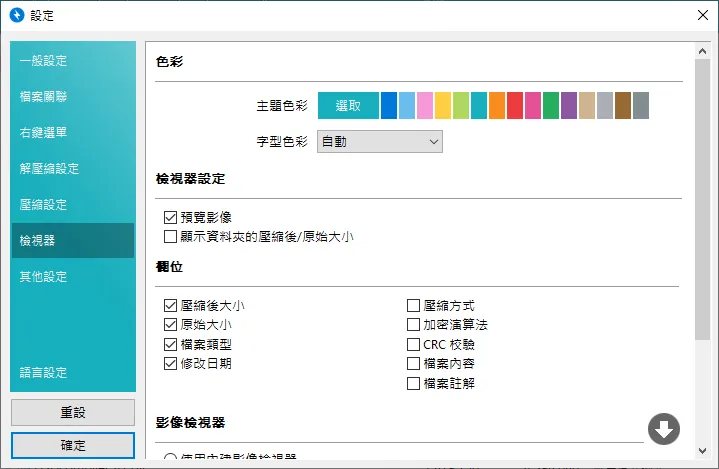Click the 選取 theme color button
Screen dimensions: 719x469
point(348,105)
